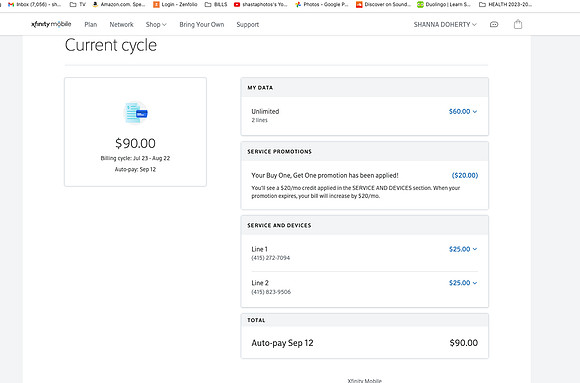Open the chat assistant icon
The height and width of the screenshot is (383, 580).
click(494, 24)
